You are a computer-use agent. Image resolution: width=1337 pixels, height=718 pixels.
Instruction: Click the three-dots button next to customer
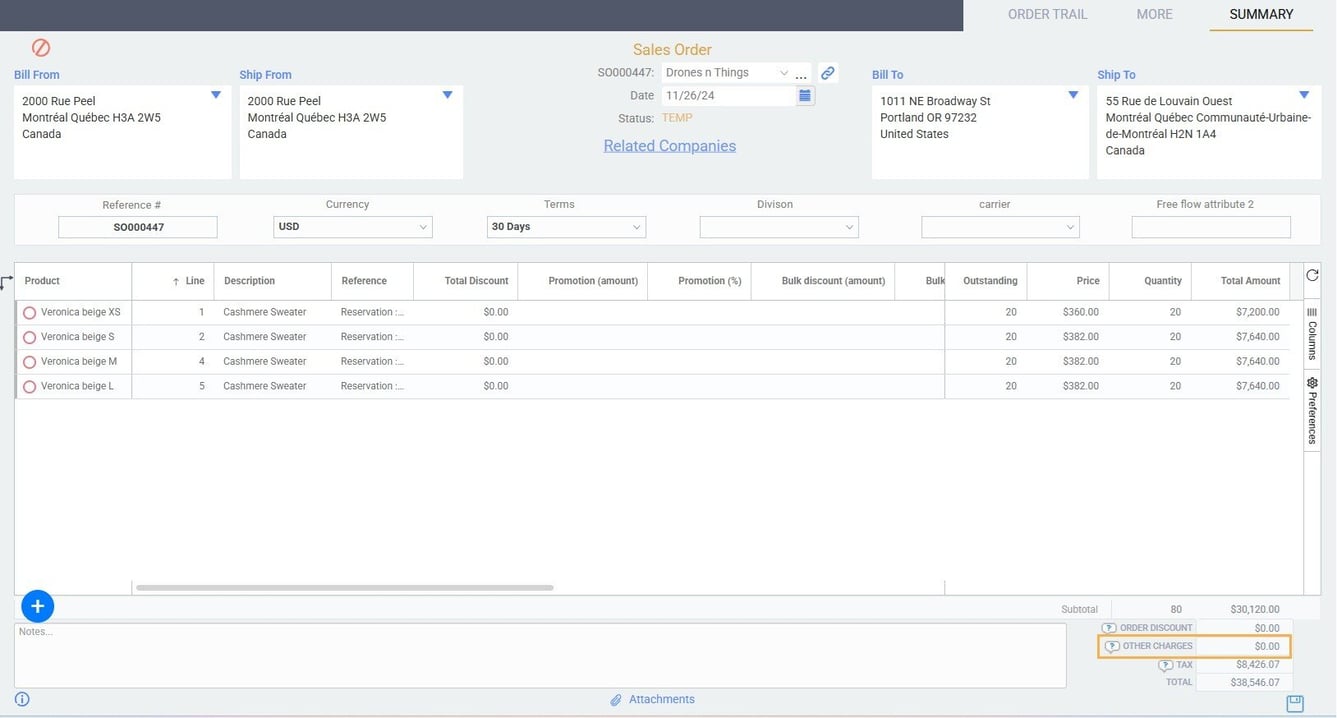801,74
